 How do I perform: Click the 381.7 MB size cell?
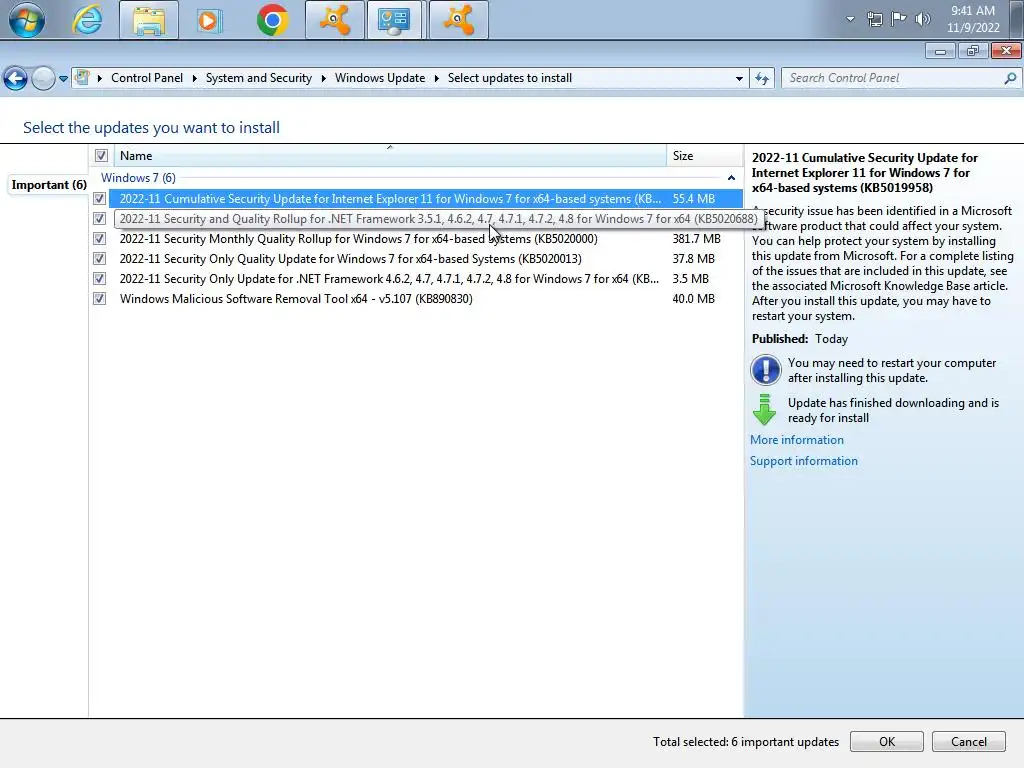click(x=696, y=239)
